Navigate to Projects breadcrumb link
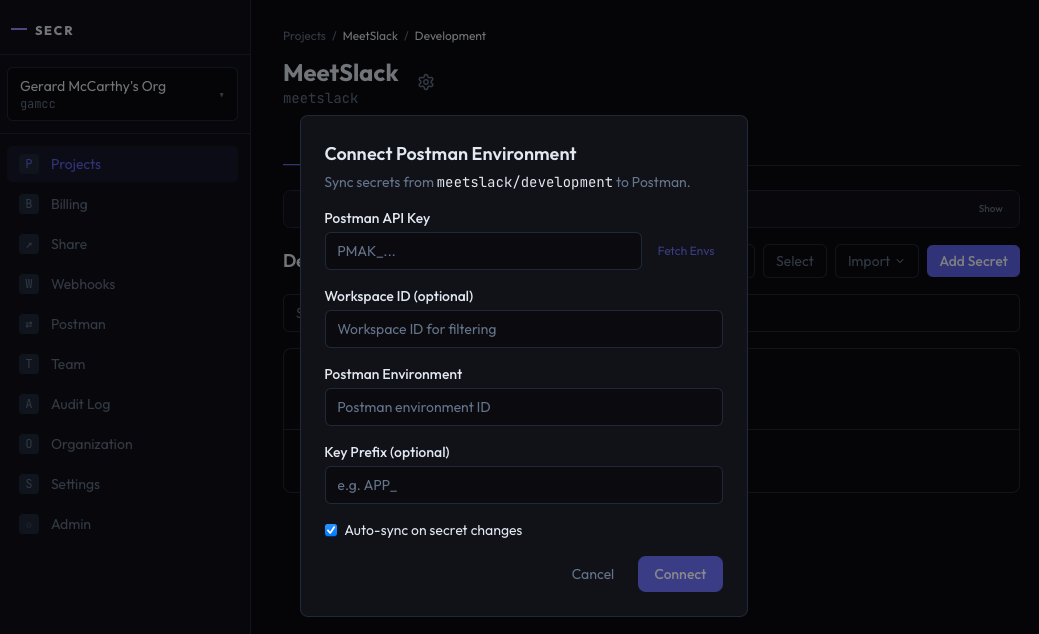Image resolution: width=1039 pixels, height=634 pixels. (304, 36)
